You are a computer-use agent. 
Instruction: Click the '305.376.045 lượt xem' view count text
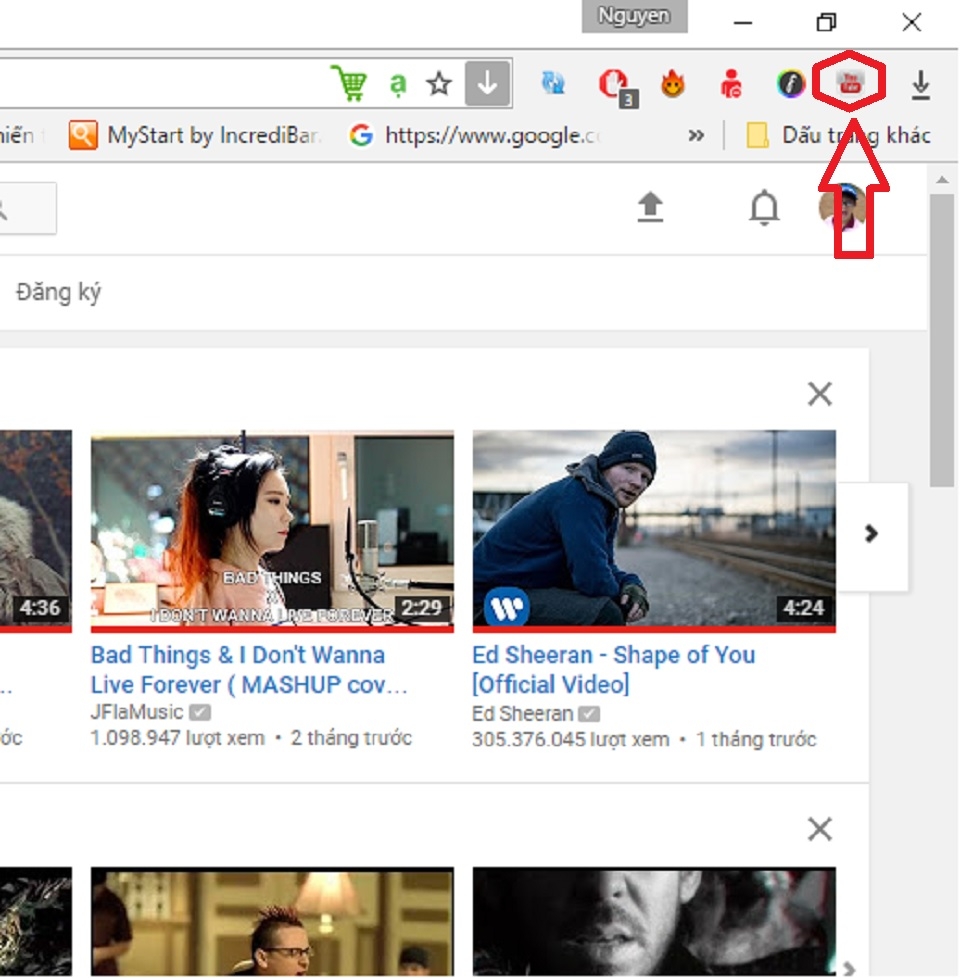(x=571, y=740)
